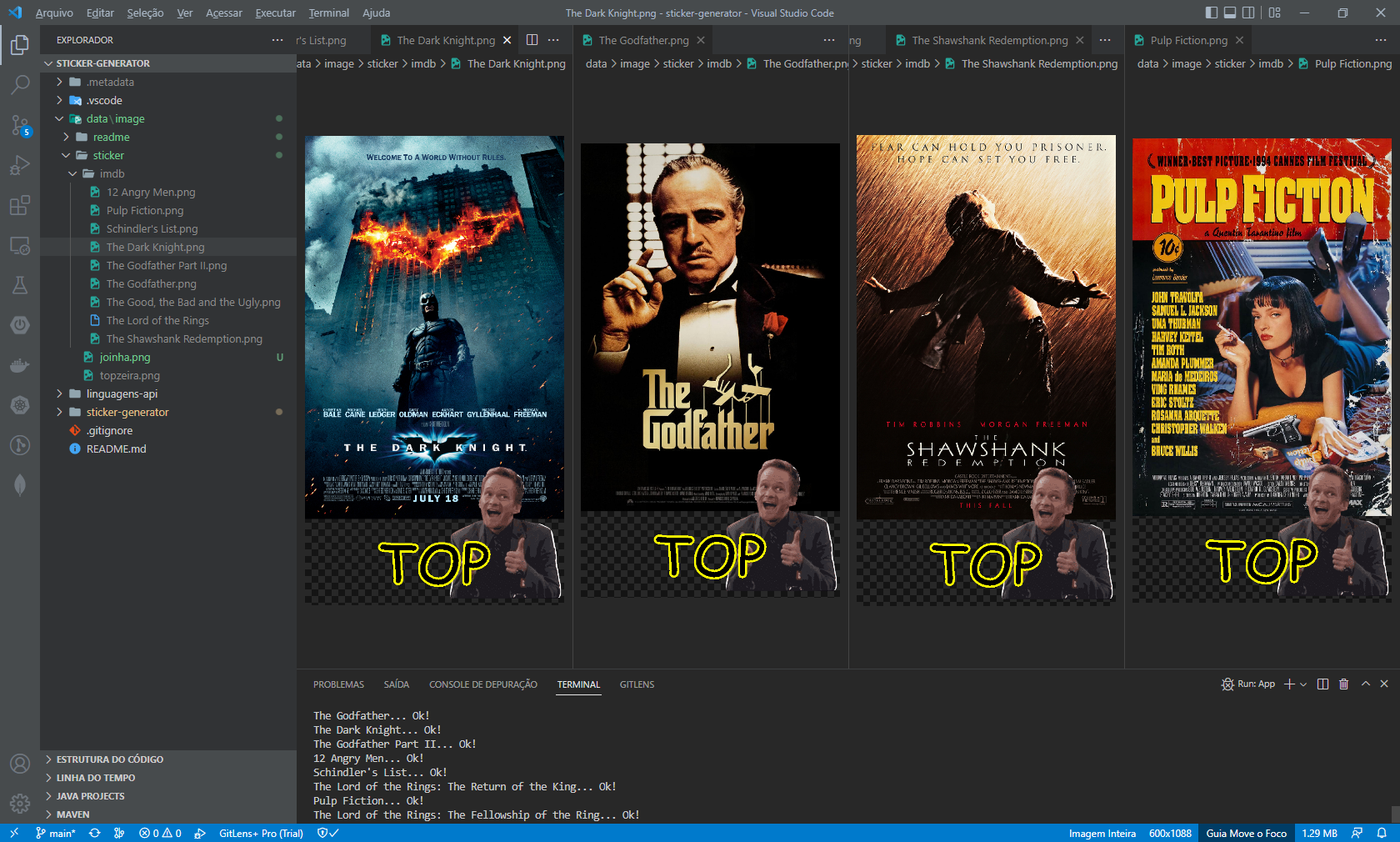Screen dimensions: 1400x842
Task: Close the bottom panel
Action: point(1384,684)
